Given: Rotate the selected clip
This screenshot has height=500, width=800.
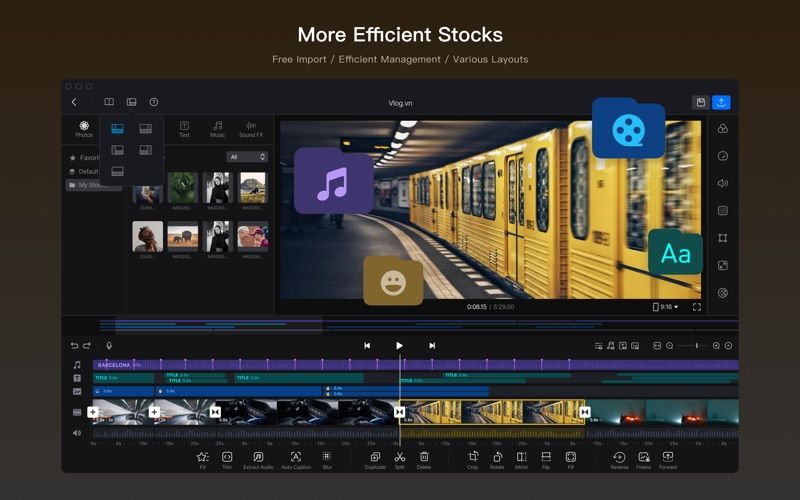Looking at the screenshot, I should click(497, 460).
